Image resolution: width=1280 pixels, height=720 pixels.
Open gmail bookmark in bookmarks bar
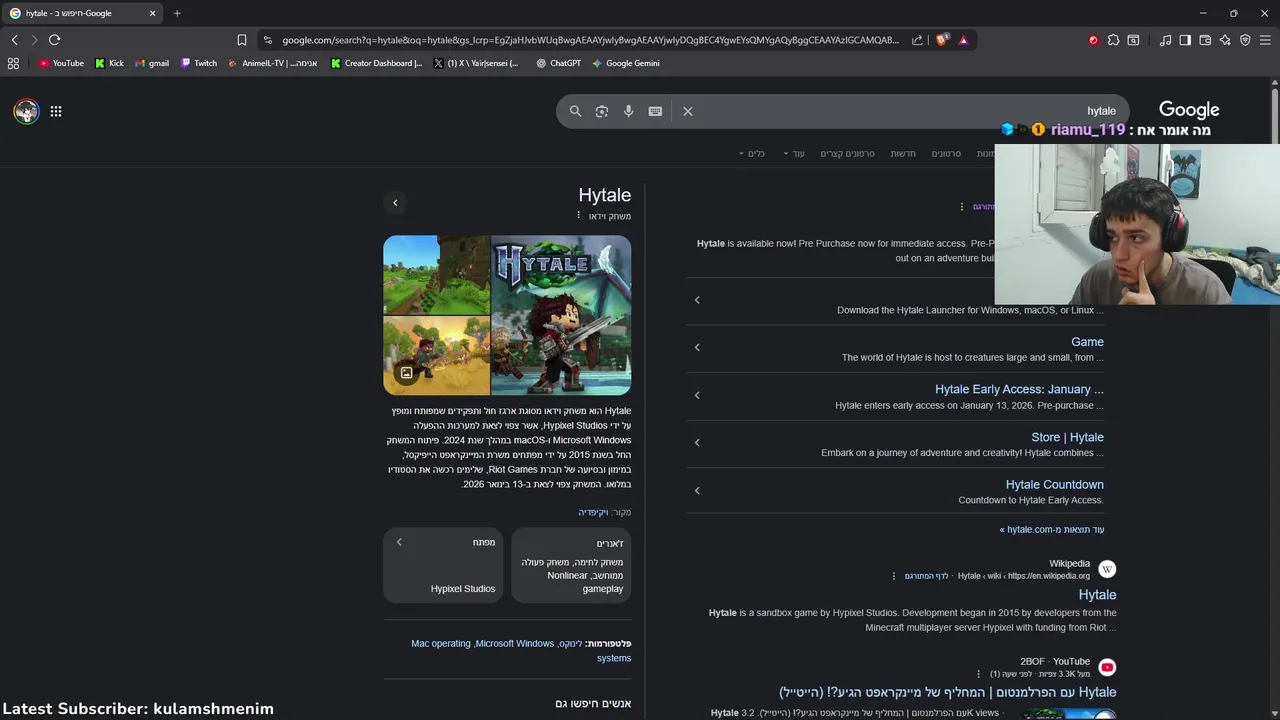152,63
